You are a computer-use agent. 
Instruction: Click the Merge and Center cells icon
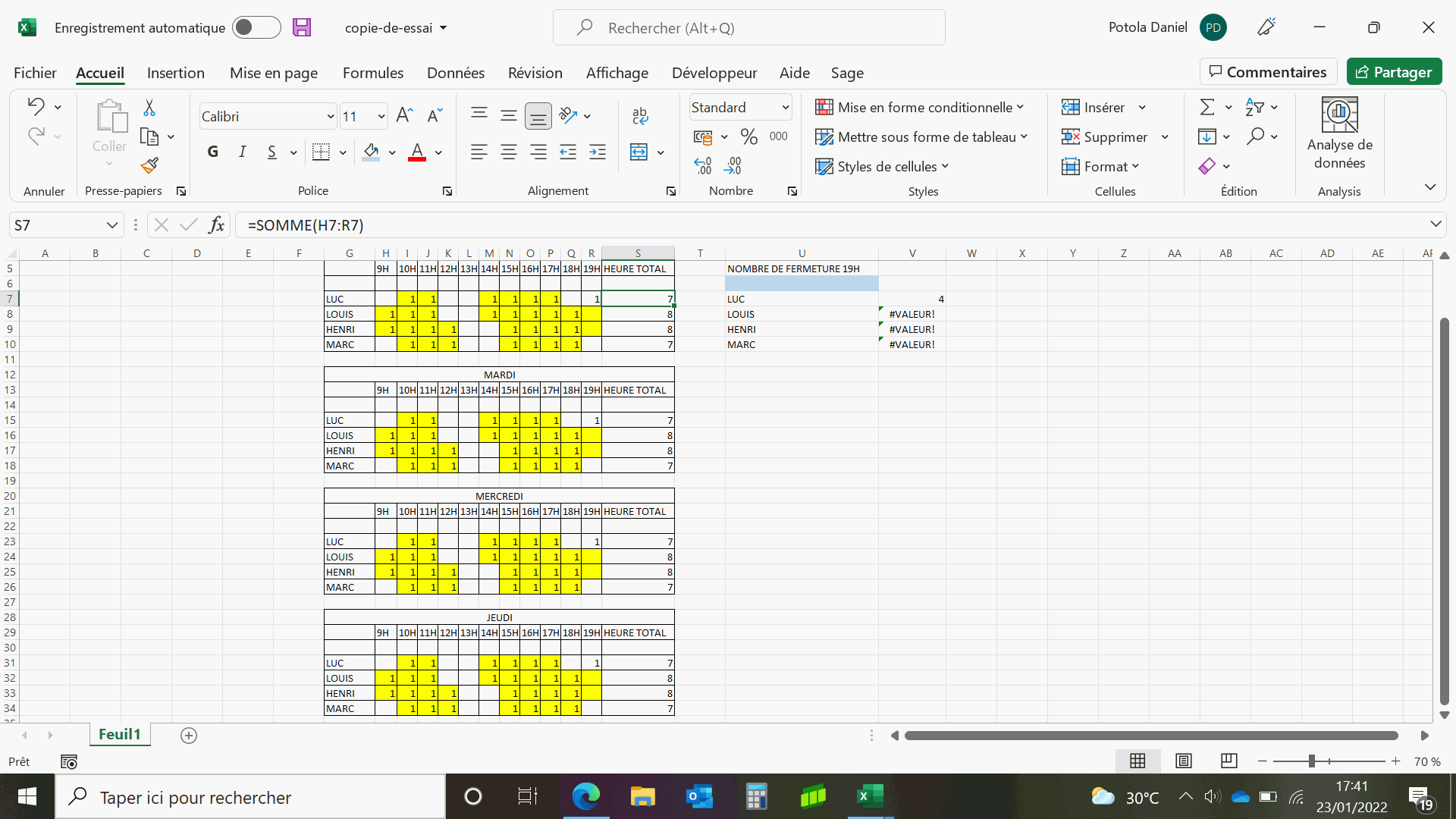(639, 152)
